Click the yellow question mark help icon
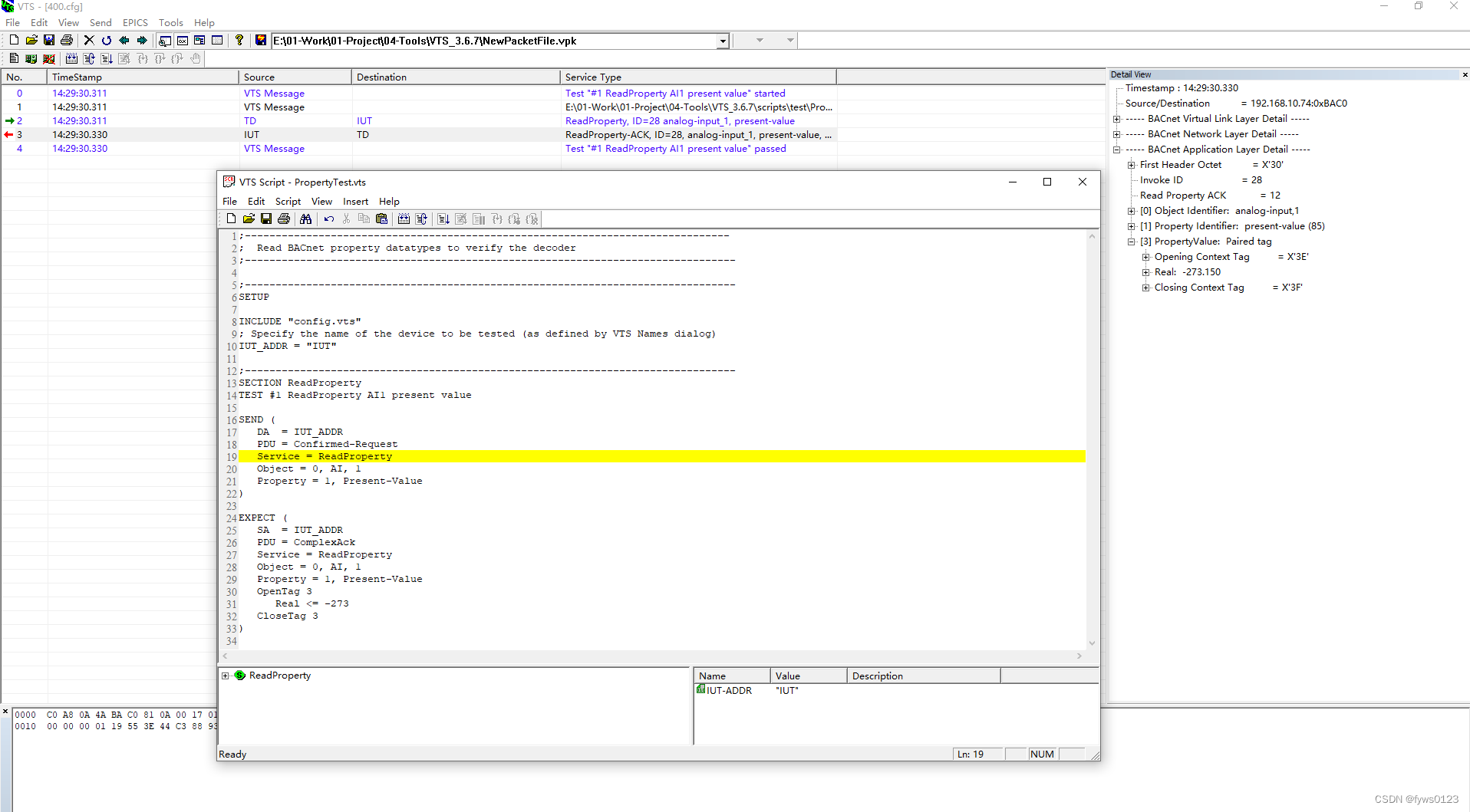Image resolution: width=1470 pixels, height=812 pixels. [x=239, y=40]
